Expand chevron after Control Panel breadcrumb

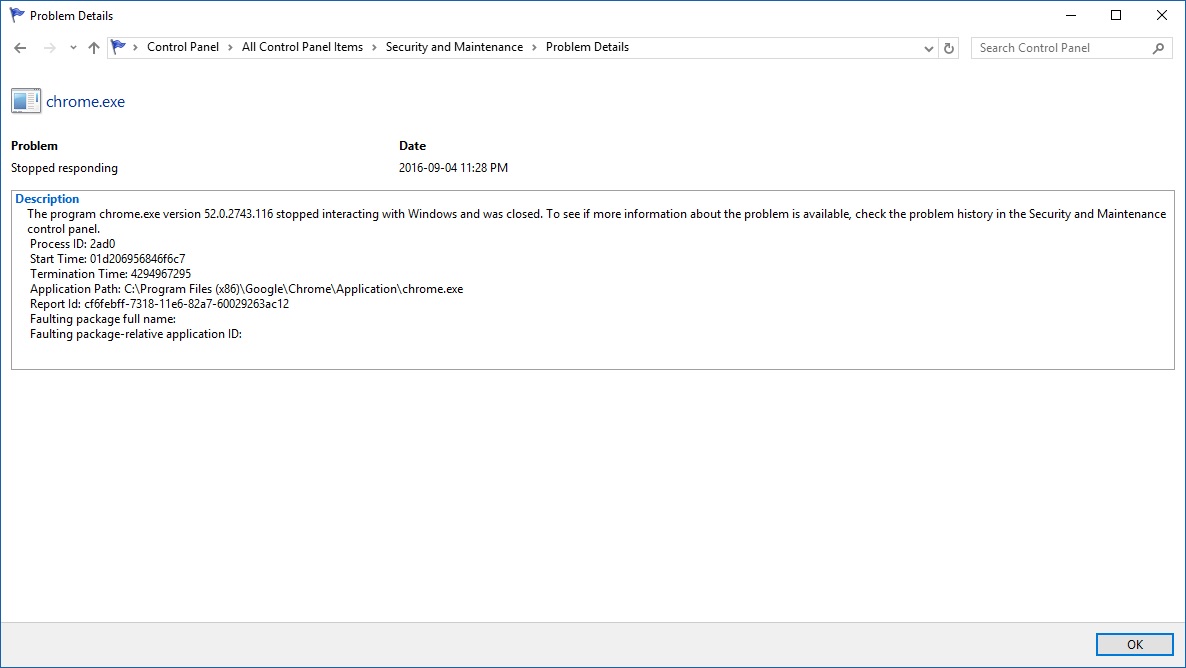click(230, 47)
